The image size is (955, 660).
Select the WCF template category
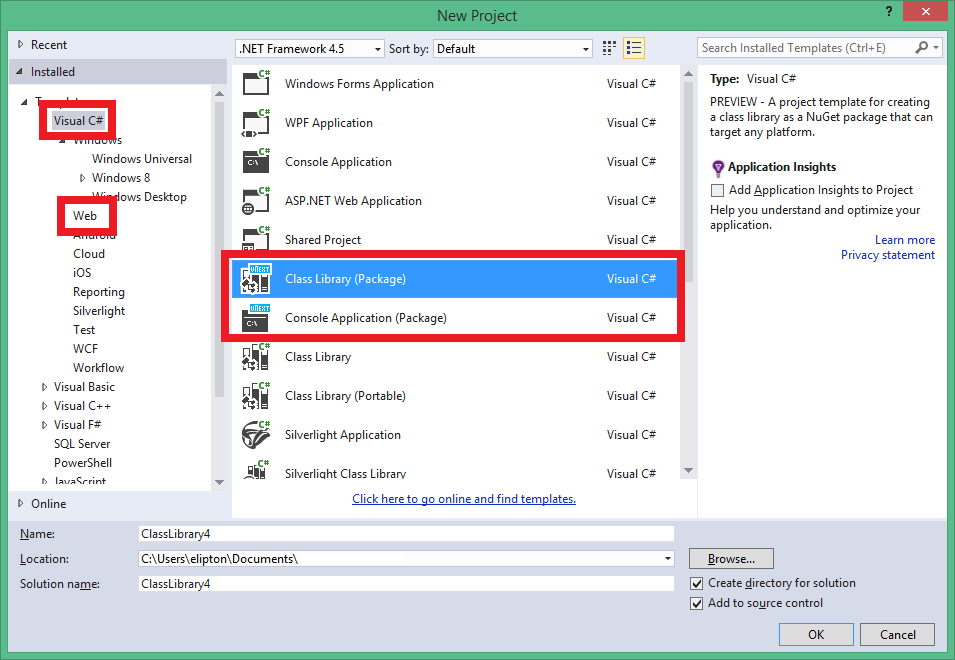pyautogui.click(x=85, y=349)
